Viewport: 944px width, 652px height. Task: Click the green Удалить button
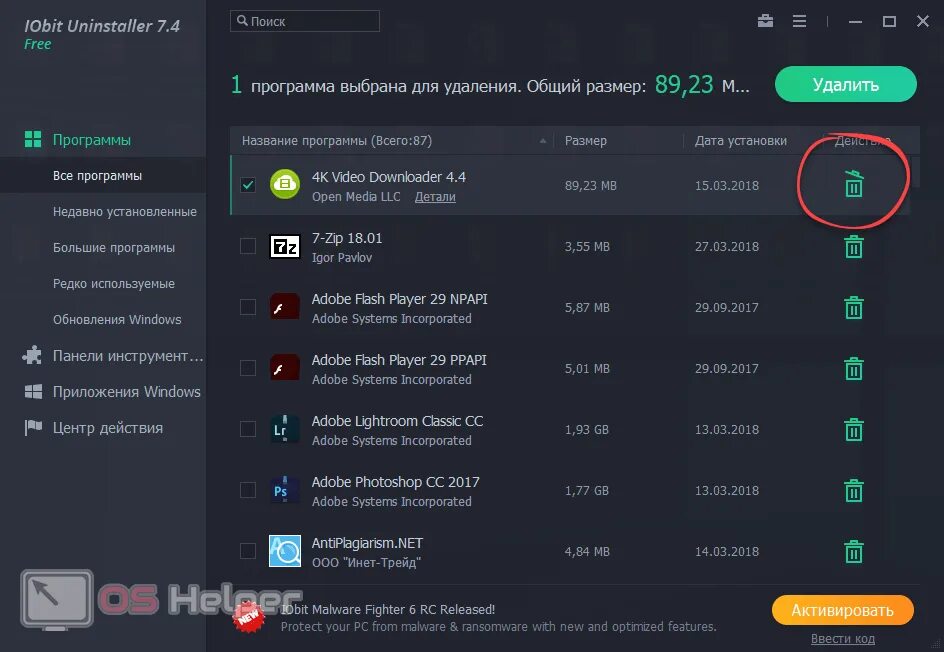(846, 84)
